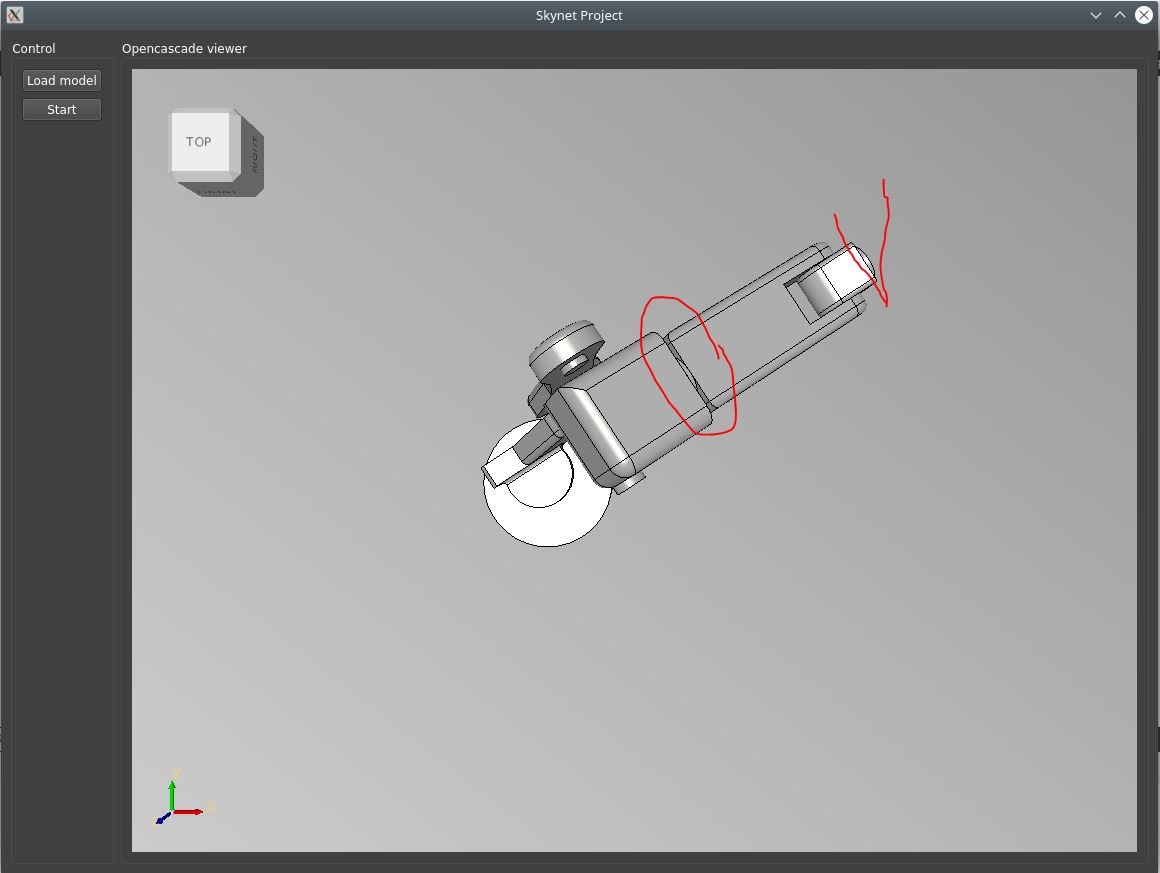Viewport: 1160px width, 873px height.
Task: Maximize the Skynet Project window
Action: 1119,15
